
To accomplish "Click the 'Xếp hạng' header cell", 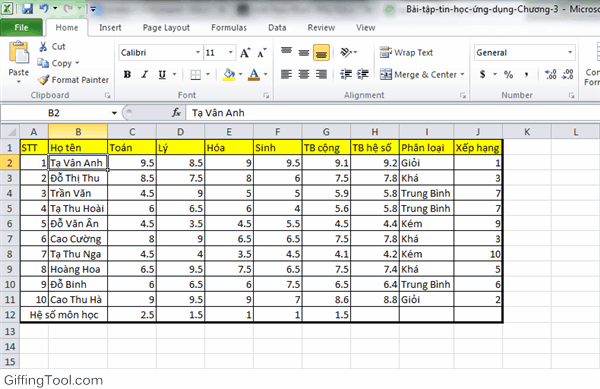I will [478, 148].
